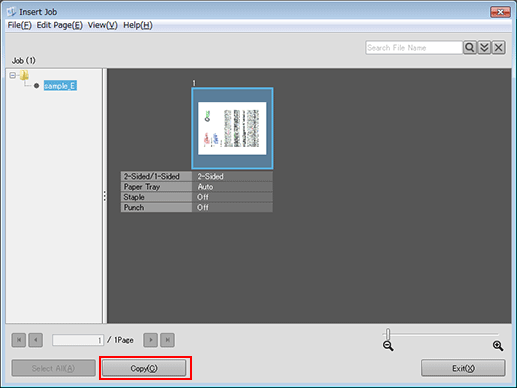517x388 pixels.
Task: Click the Job (1) heading text
Action: click(23, 60)
